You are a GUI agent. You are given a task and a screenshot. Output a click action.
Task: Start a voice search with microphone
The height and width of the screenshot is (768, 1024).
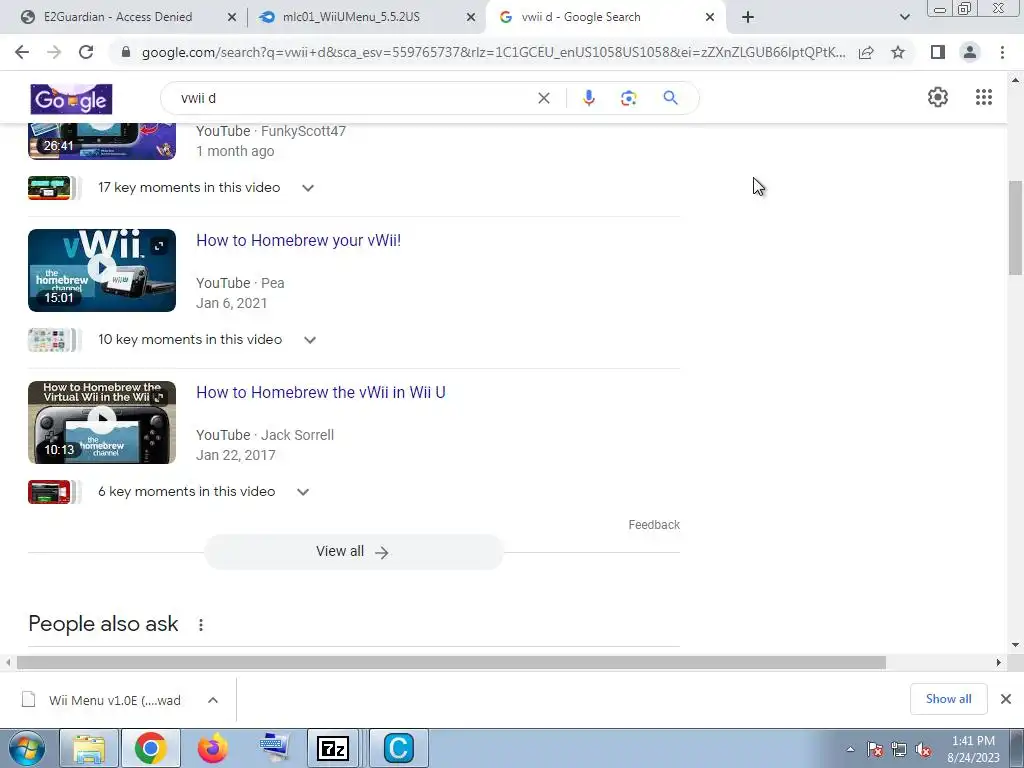tap(588, 98)
